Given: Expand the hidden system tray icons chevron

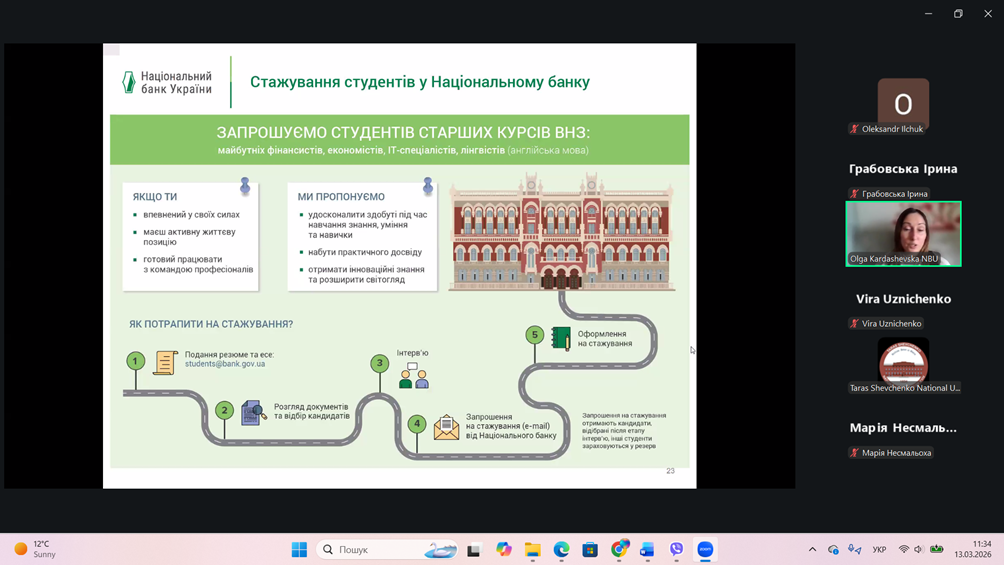Looking at the screenshot, I should [812, 549].
